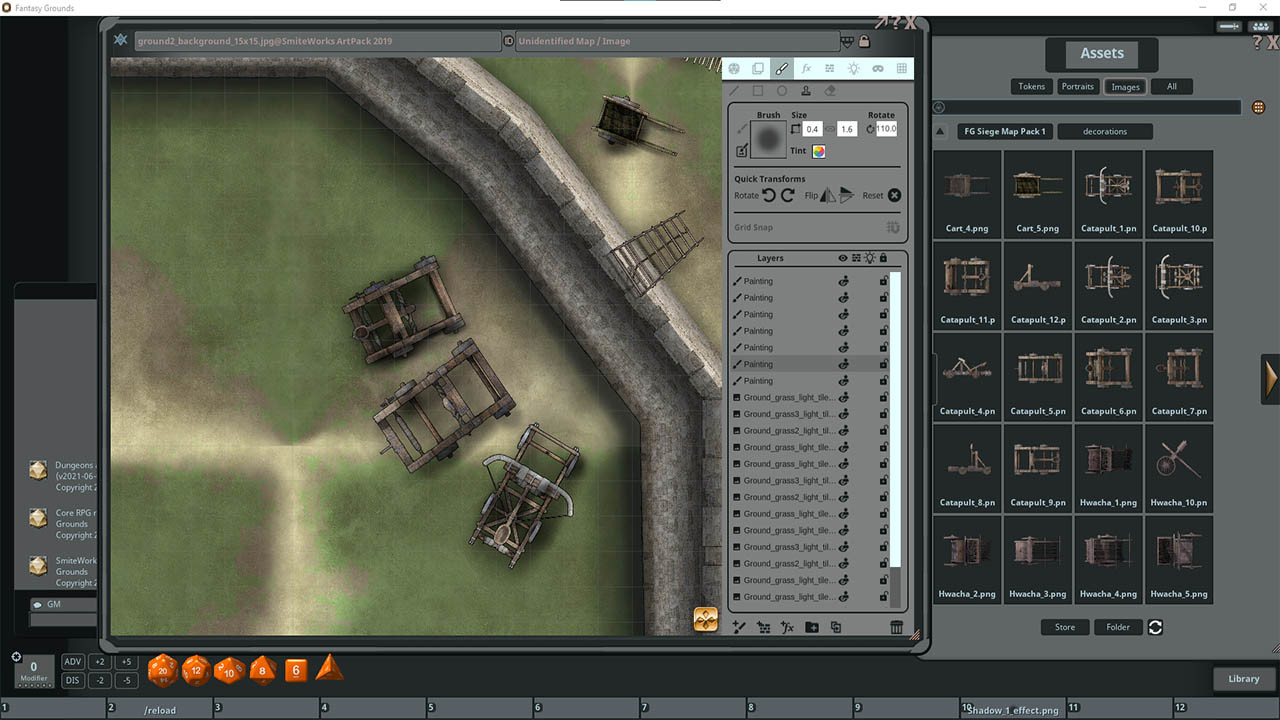Toggle the +5 modifier button
The width and height of the screenshot is (1280, 720).
pos(126,662)
